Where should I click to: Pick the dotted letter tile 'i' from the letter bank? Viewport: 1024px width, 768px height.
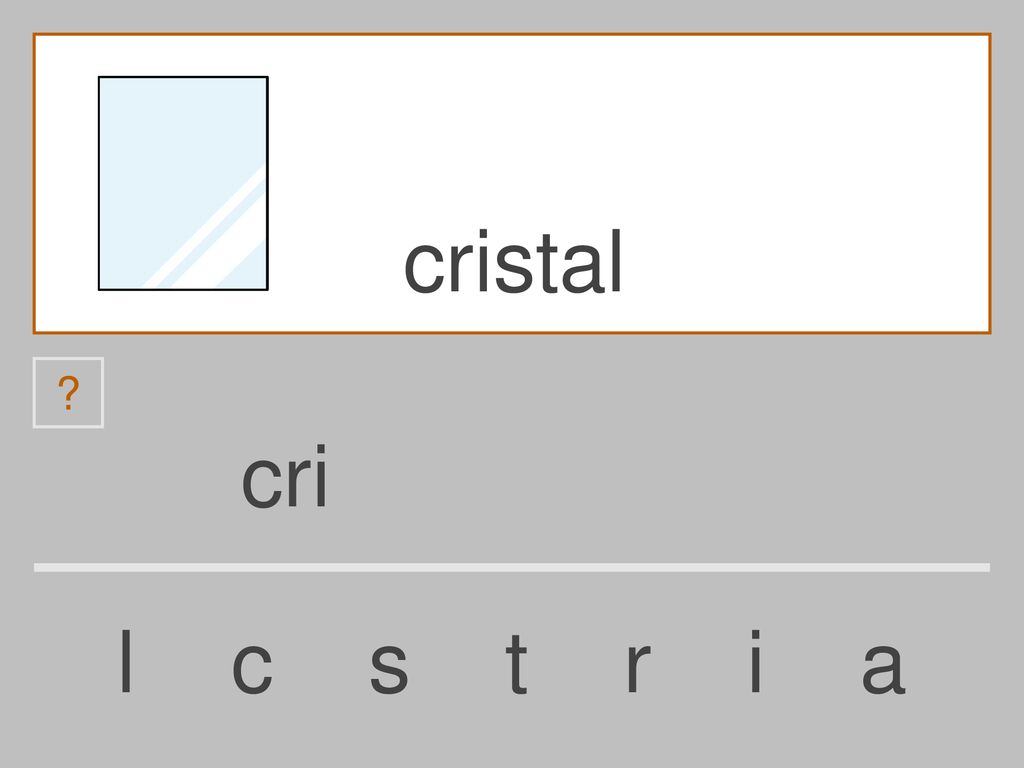pyautogui.click(x=756, y=660)
